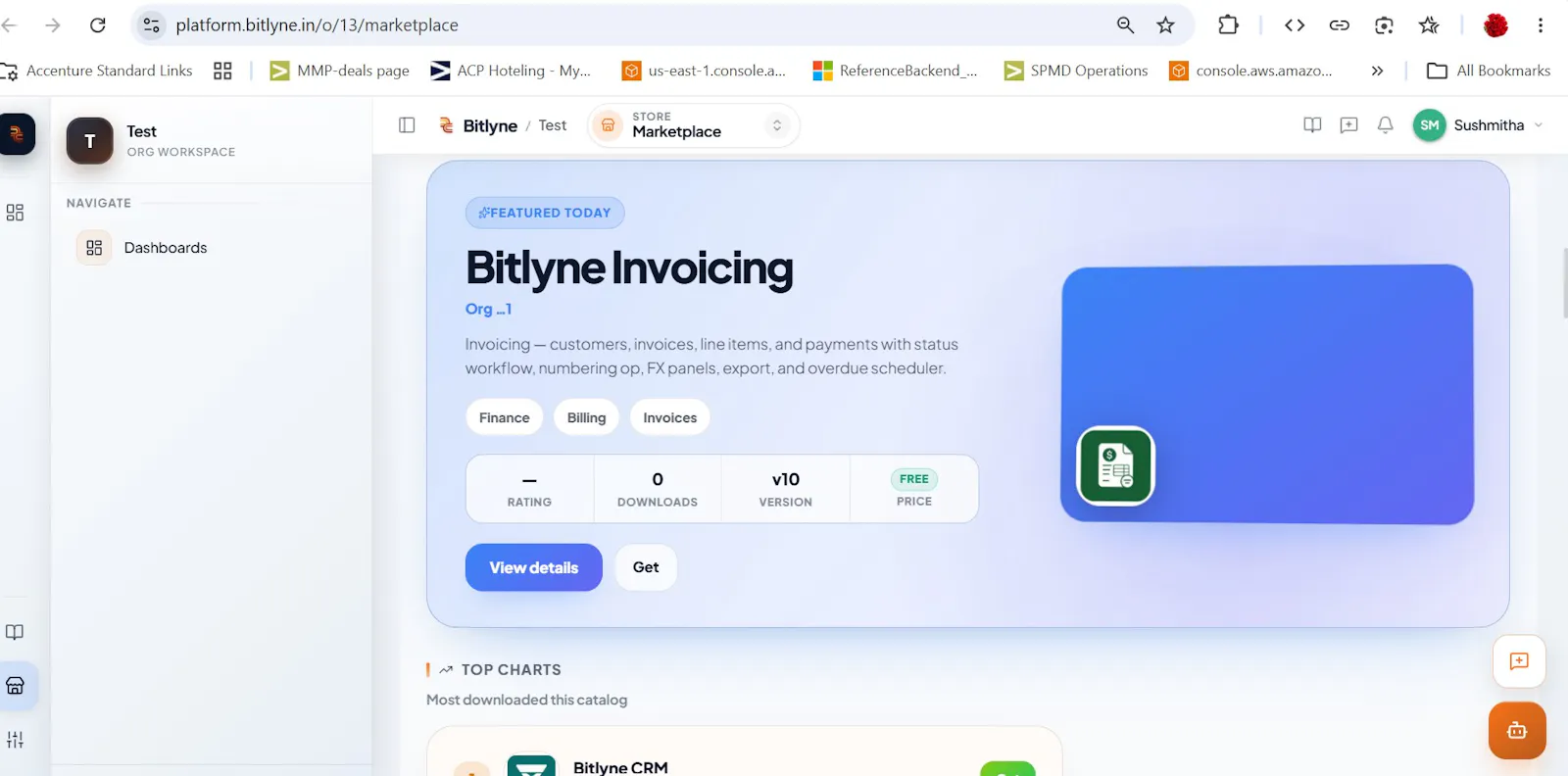Select the Finance tag
This screenshot has height=776, width=1568.
(x=504, y=417)
